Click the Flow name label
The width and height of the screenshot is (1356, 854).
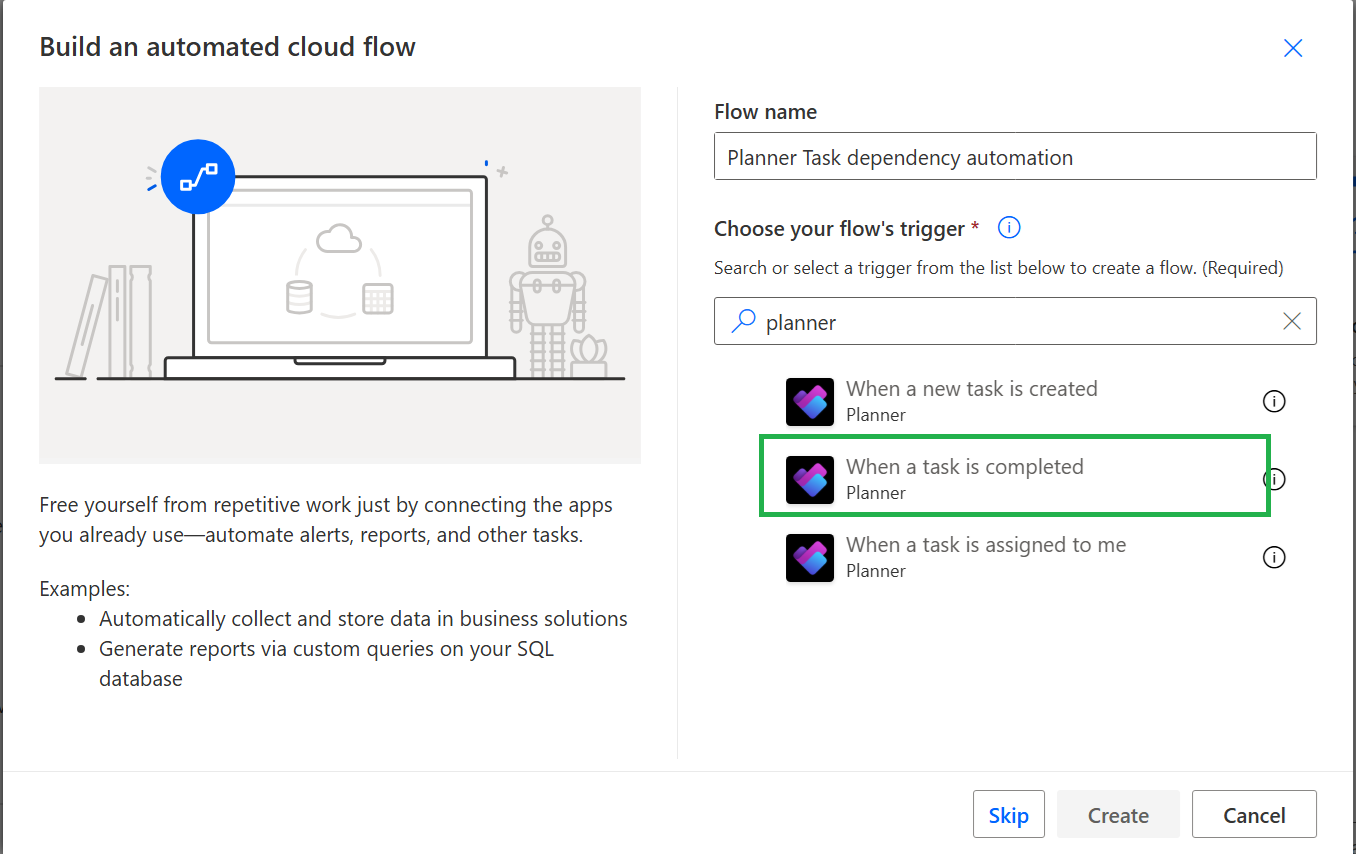[765, 112]
